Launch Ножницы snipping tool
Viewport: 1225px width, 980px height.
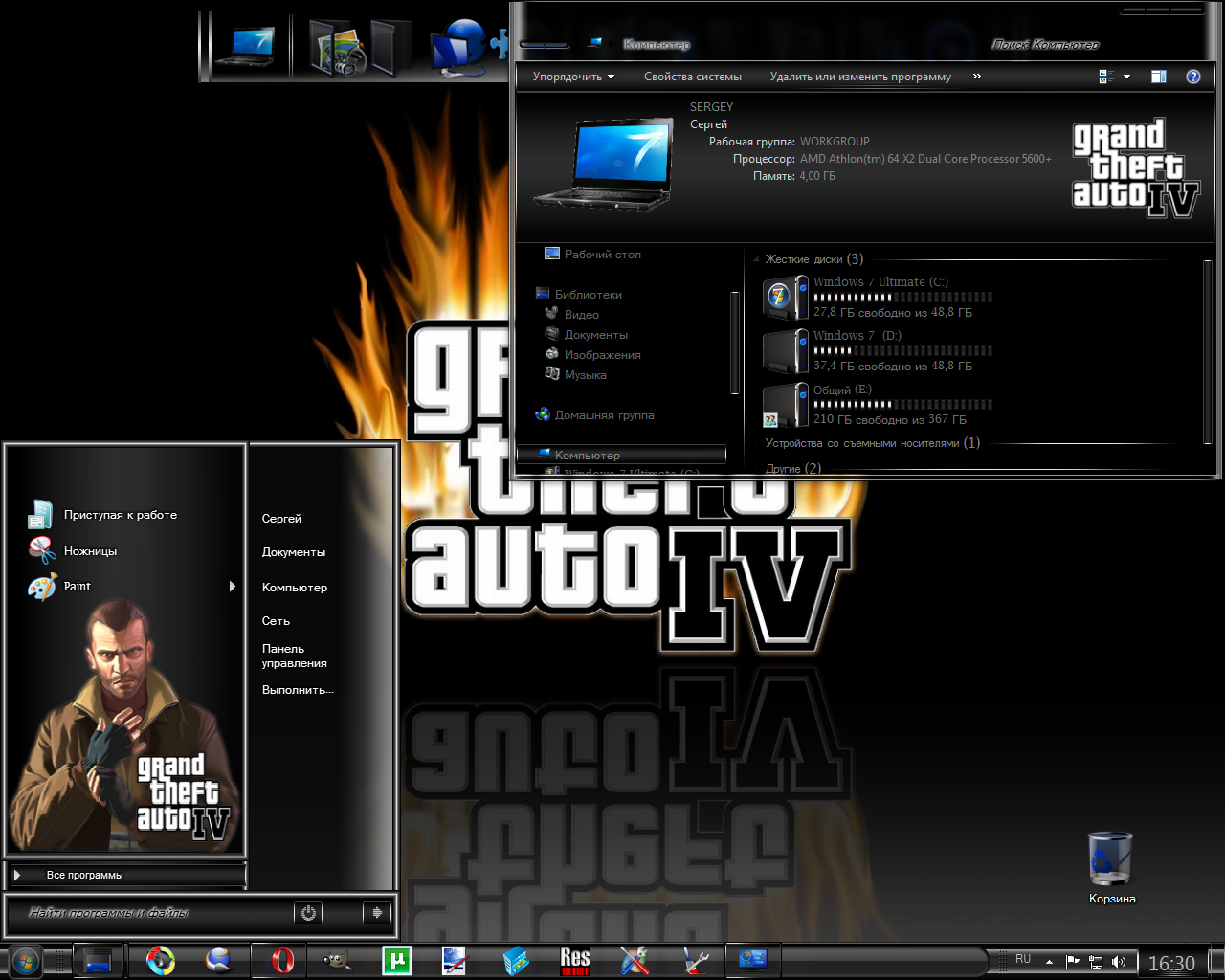[73, 551]
